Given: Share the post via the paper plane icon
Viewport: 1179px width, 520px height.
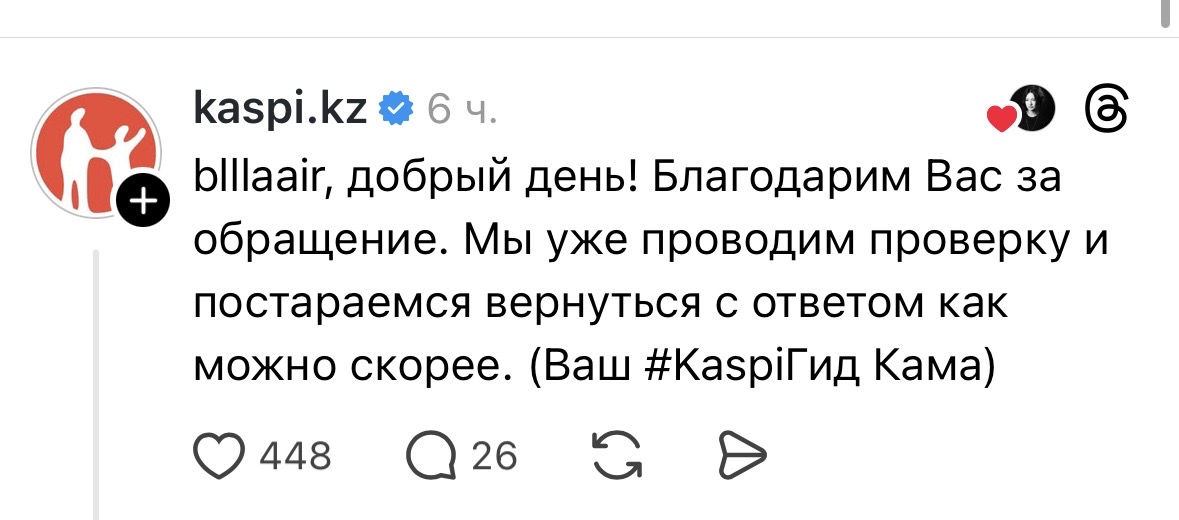Looking at the screenshot, I should (x=741, y=456).
